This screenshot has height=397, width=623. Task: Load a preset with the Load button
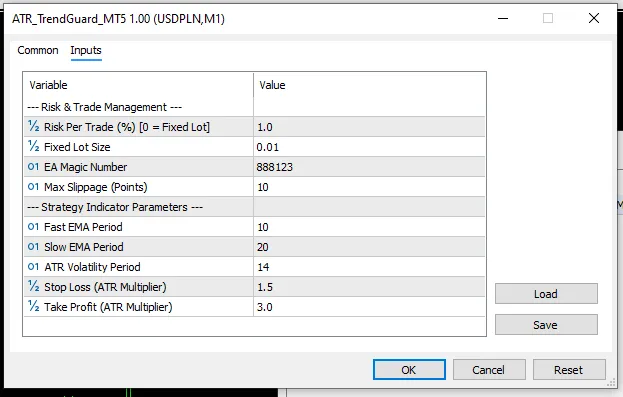pos(546,294)
